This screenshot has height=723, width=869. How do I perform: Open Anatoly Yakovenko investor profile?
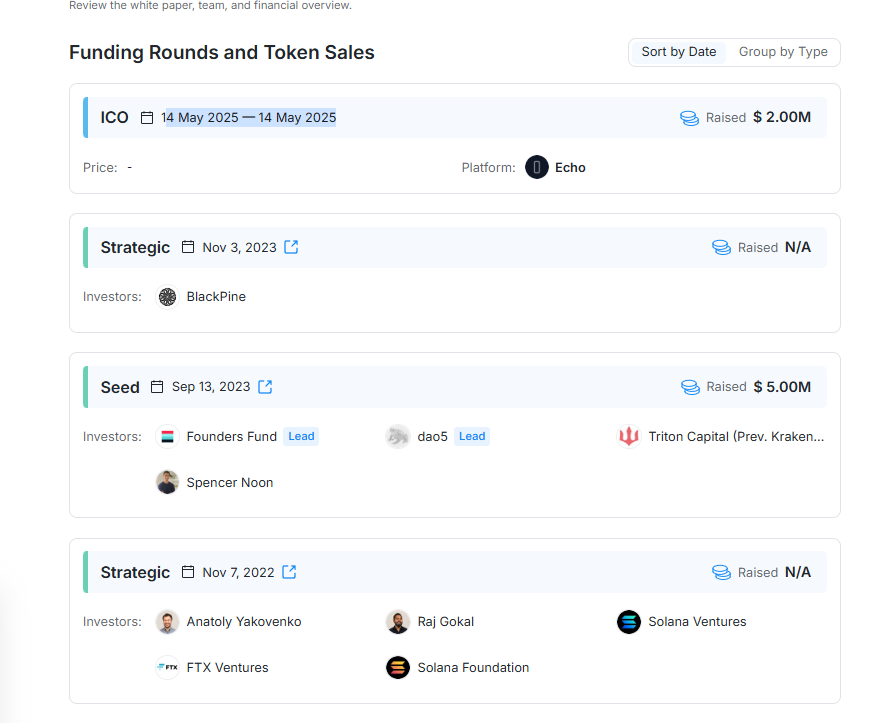244,622
